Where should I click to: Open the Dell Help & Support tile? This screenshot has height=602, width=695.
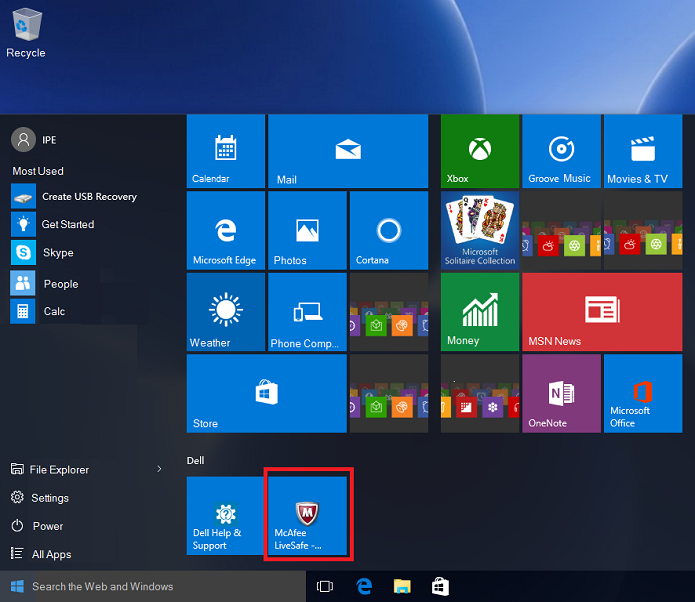tap(226, 516)
